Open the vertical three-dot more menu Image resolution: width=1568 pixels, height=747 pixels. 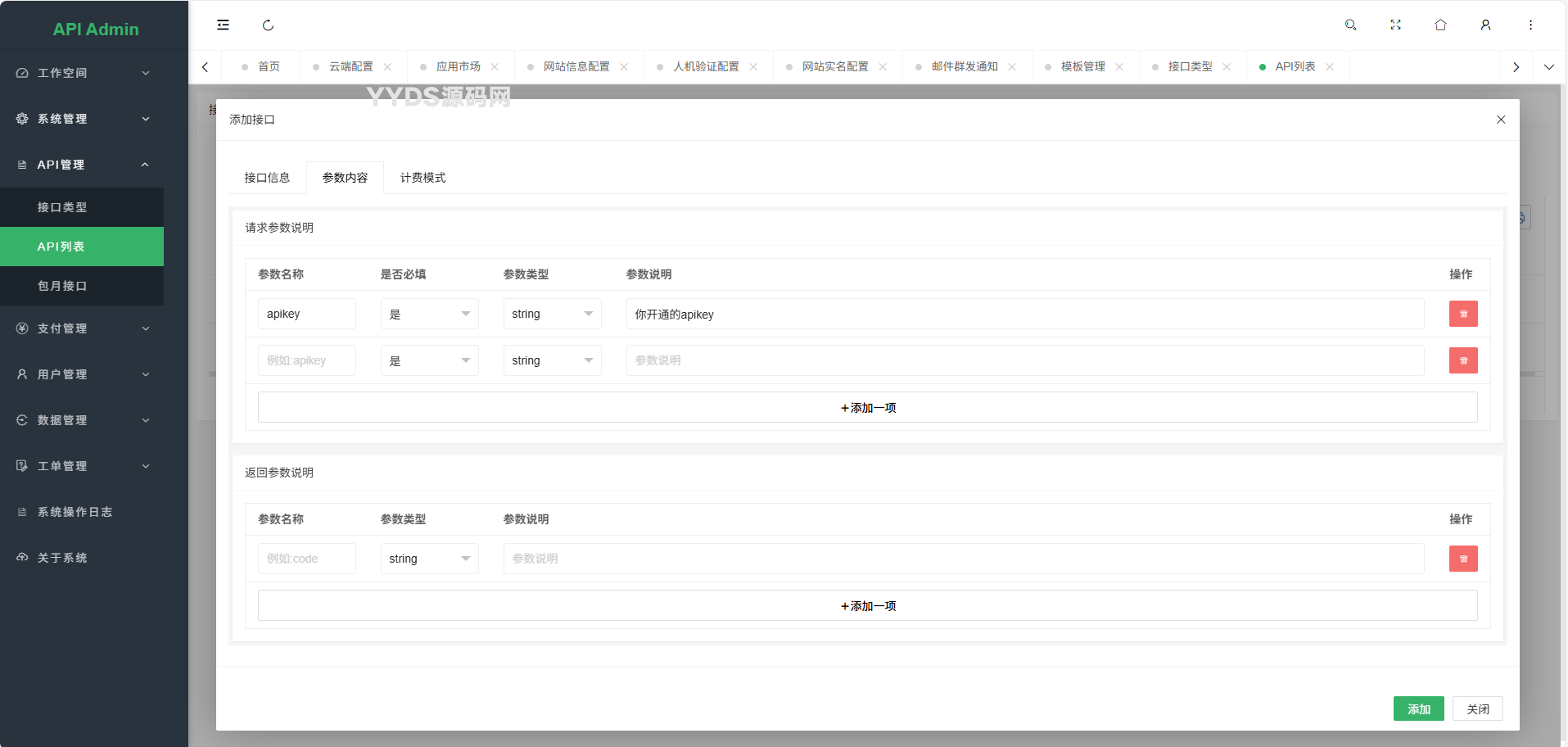pos(1530,25)
